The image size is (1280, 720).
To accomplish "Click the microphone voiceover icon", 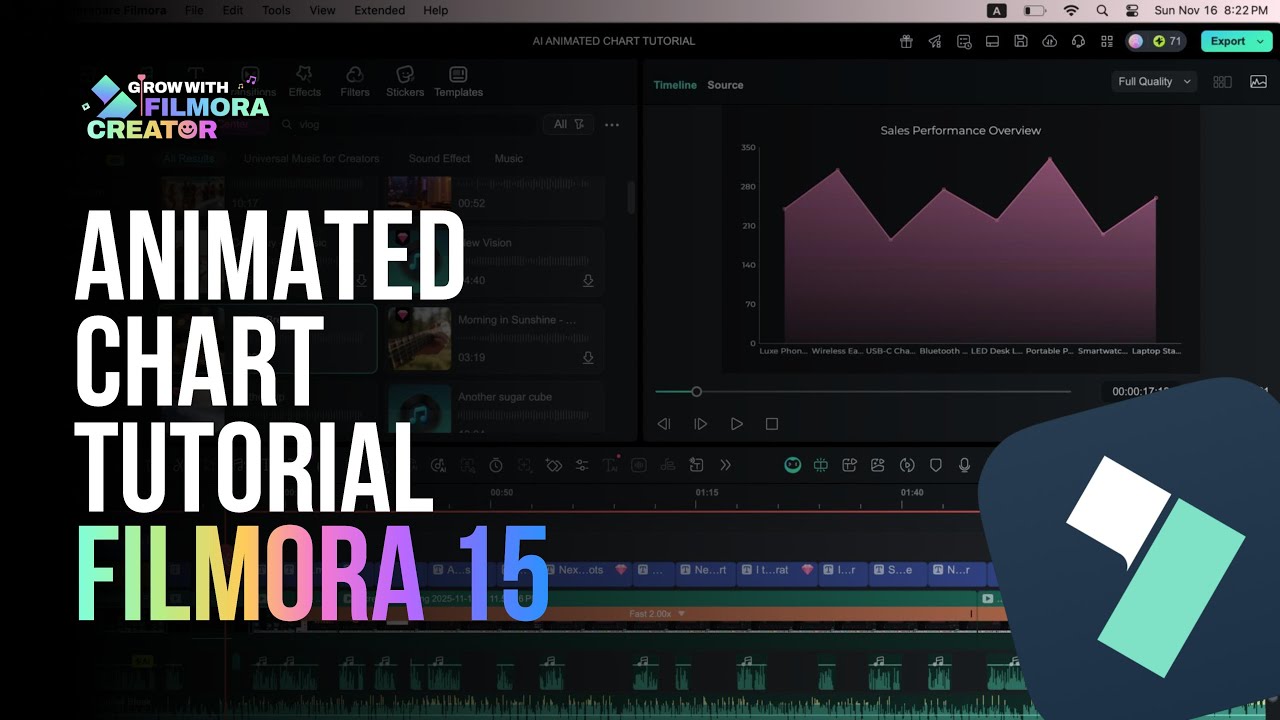I will (965, 465).
